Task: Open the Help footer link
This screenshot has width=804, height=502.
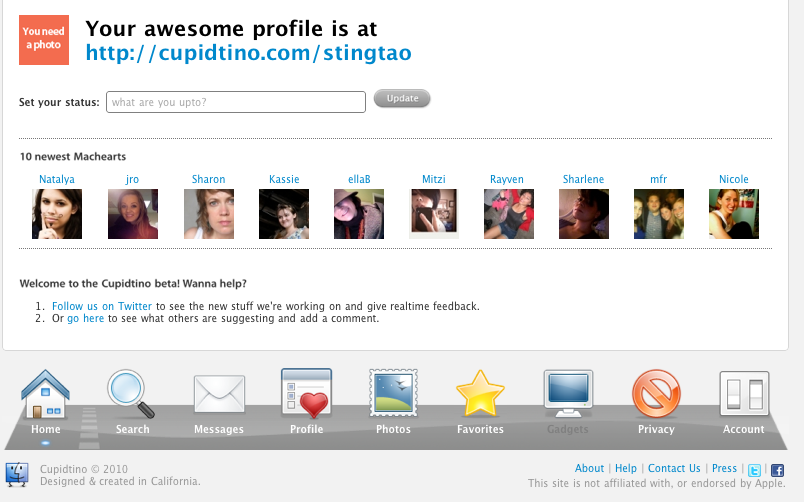Action: pos(626,468)
